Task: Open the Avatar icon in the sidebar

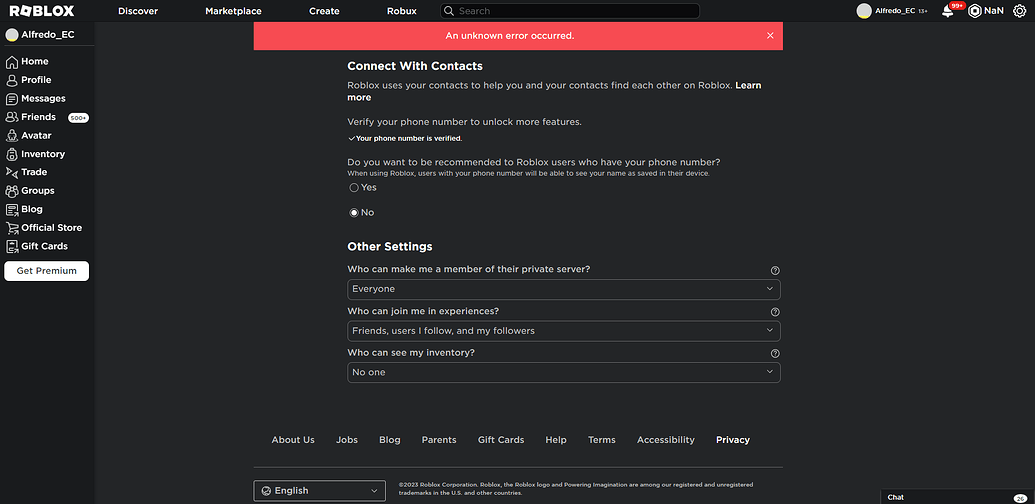Action: [11, 135]
